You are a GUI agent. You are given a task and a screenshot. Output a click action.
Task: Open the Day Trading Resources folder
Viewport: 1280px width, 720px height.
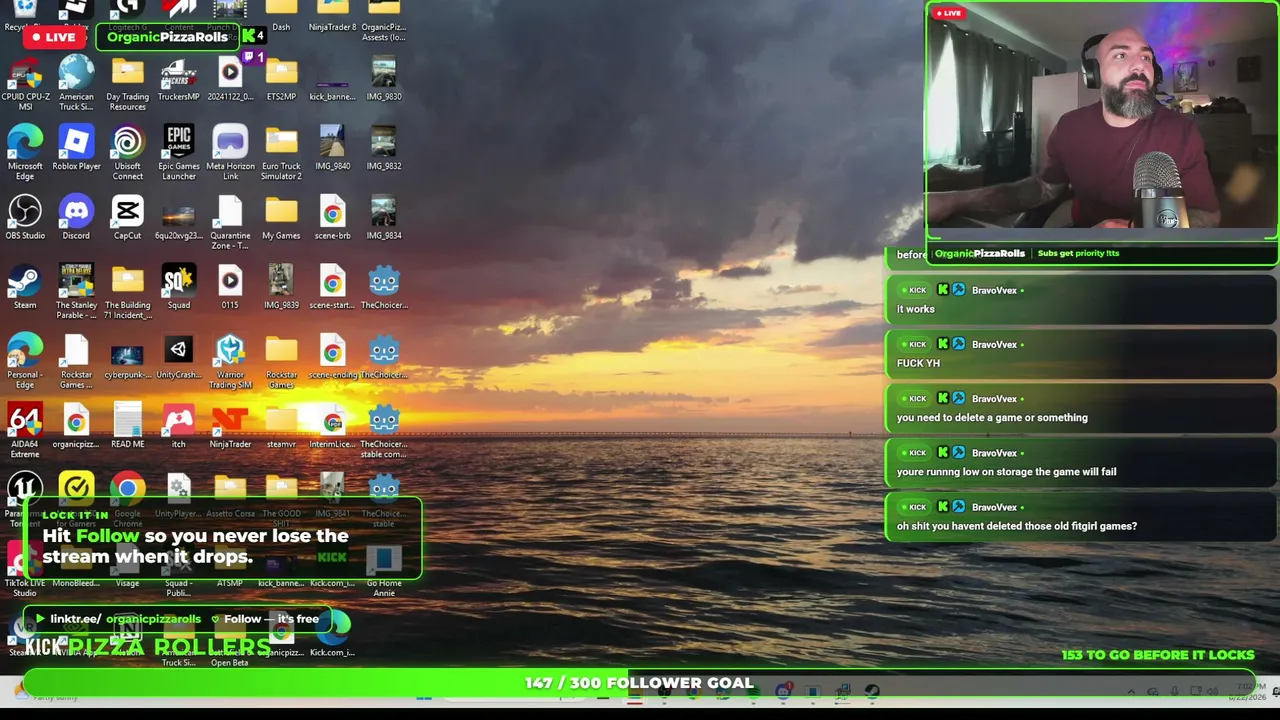tap(128, 83)
